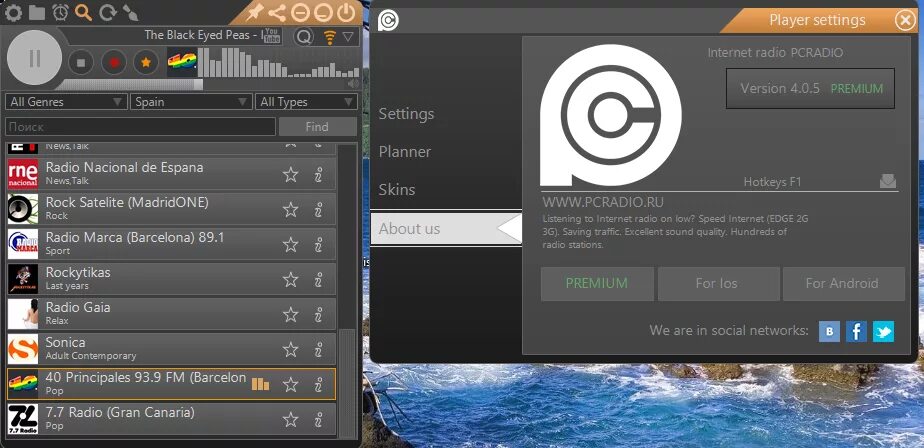Click the For Android button
This screenshot has width=924, height=448.
[x=844, y=284]
